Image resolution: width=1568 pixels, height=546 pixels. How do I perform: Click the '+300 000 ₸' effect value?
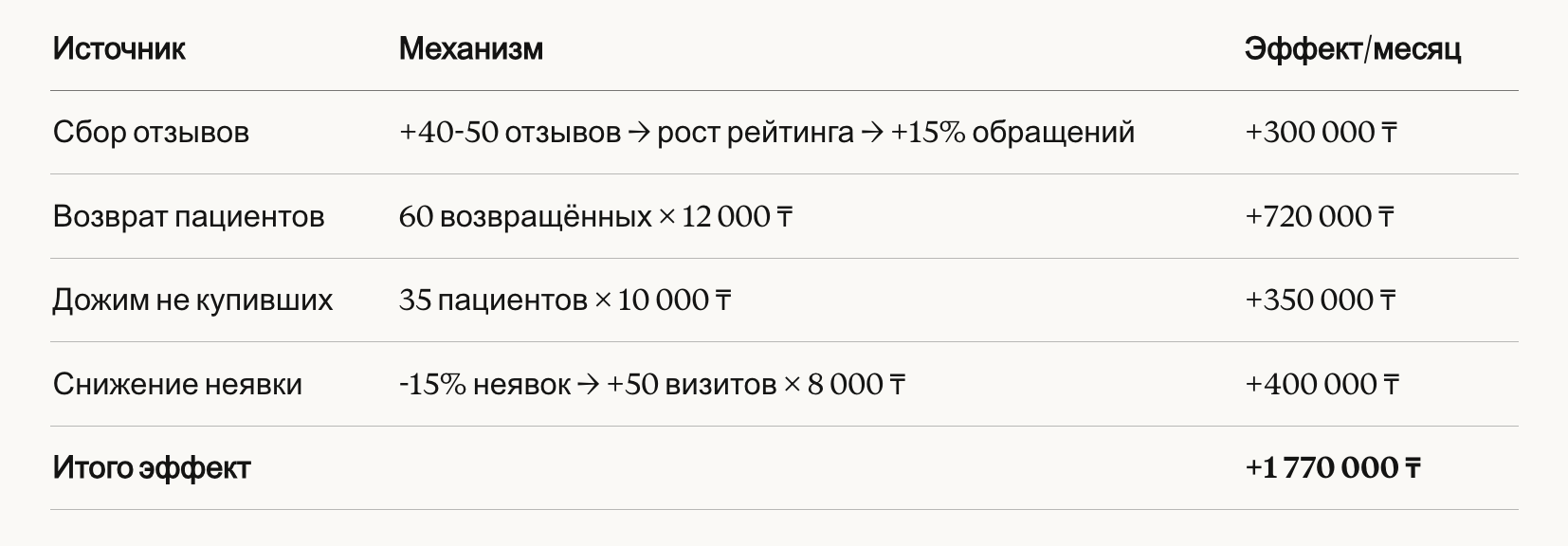[1320, 132]
